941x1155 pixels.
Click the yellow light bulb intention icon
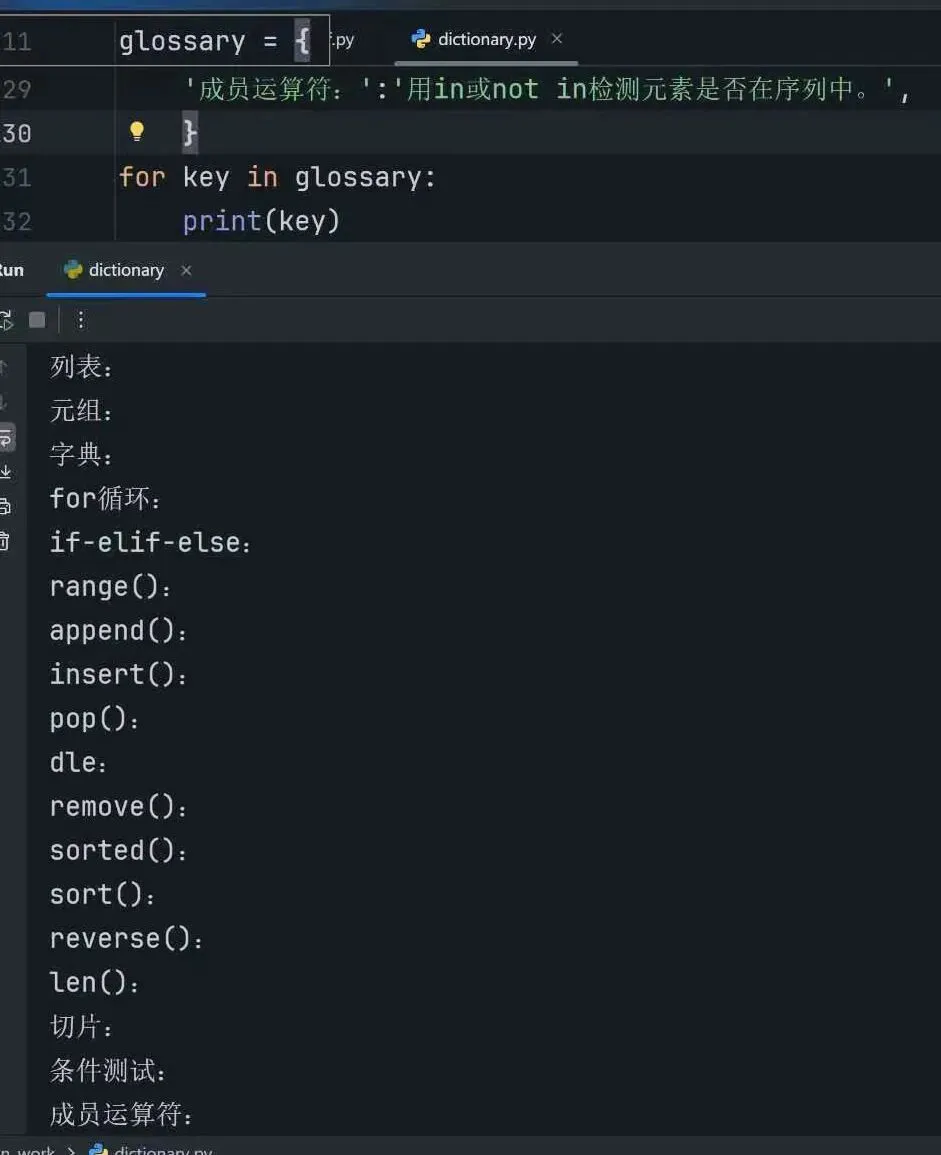137,132
